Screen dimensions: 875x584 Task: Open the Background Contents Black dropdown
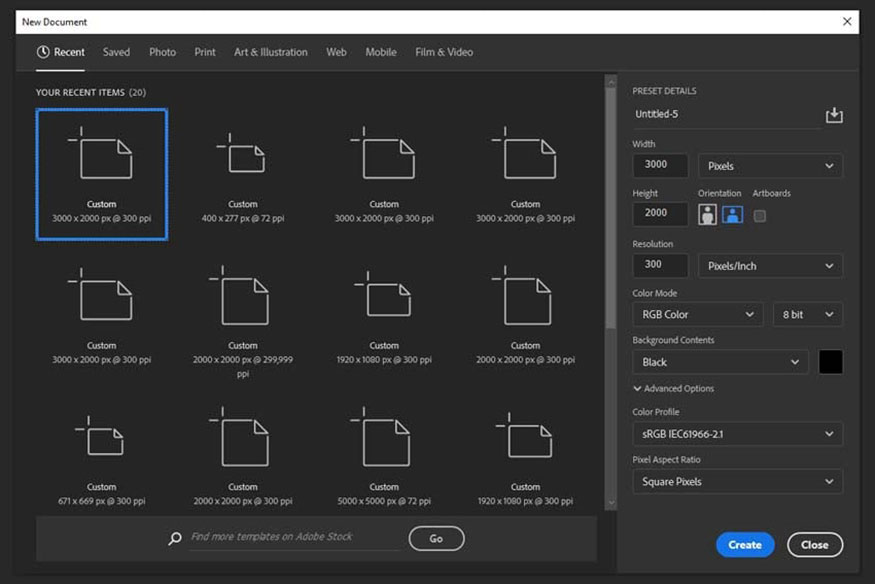click(x=720, y=362)
